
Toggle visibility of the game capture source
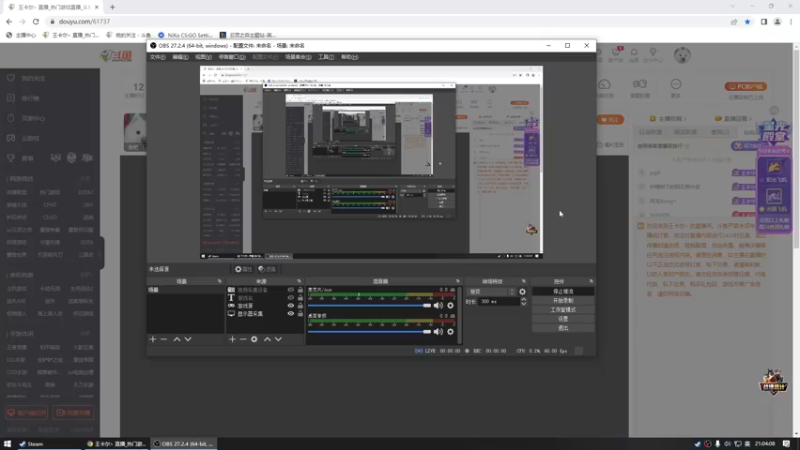(x=290, y=306)
